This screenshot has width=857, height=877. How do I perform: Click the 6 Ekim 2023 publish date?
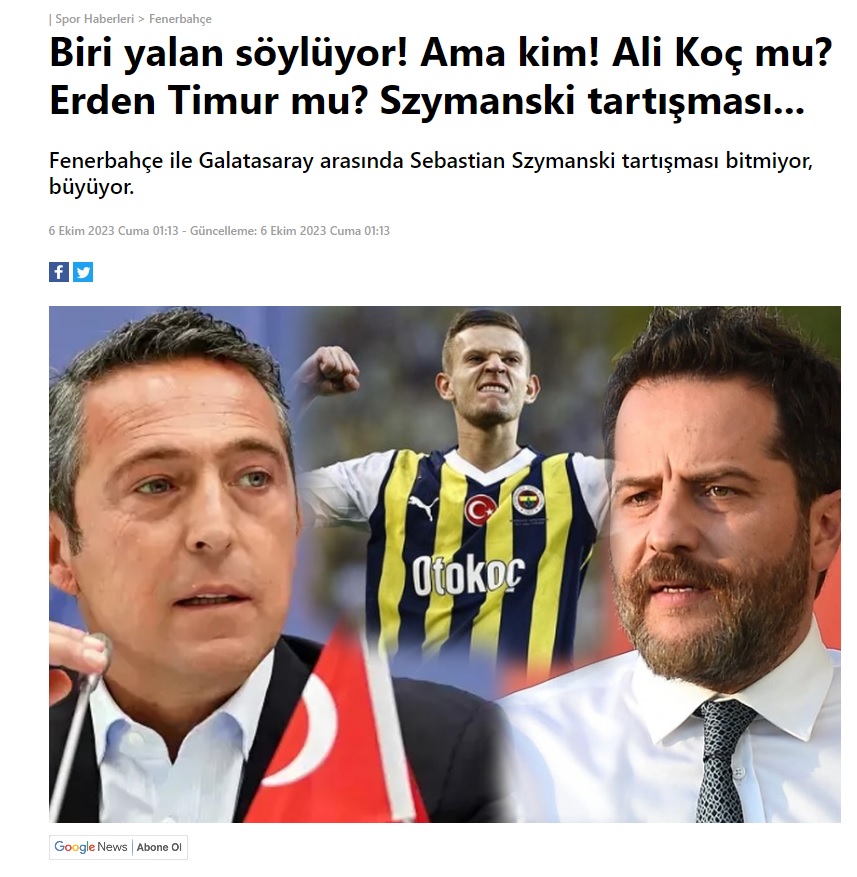113,231
